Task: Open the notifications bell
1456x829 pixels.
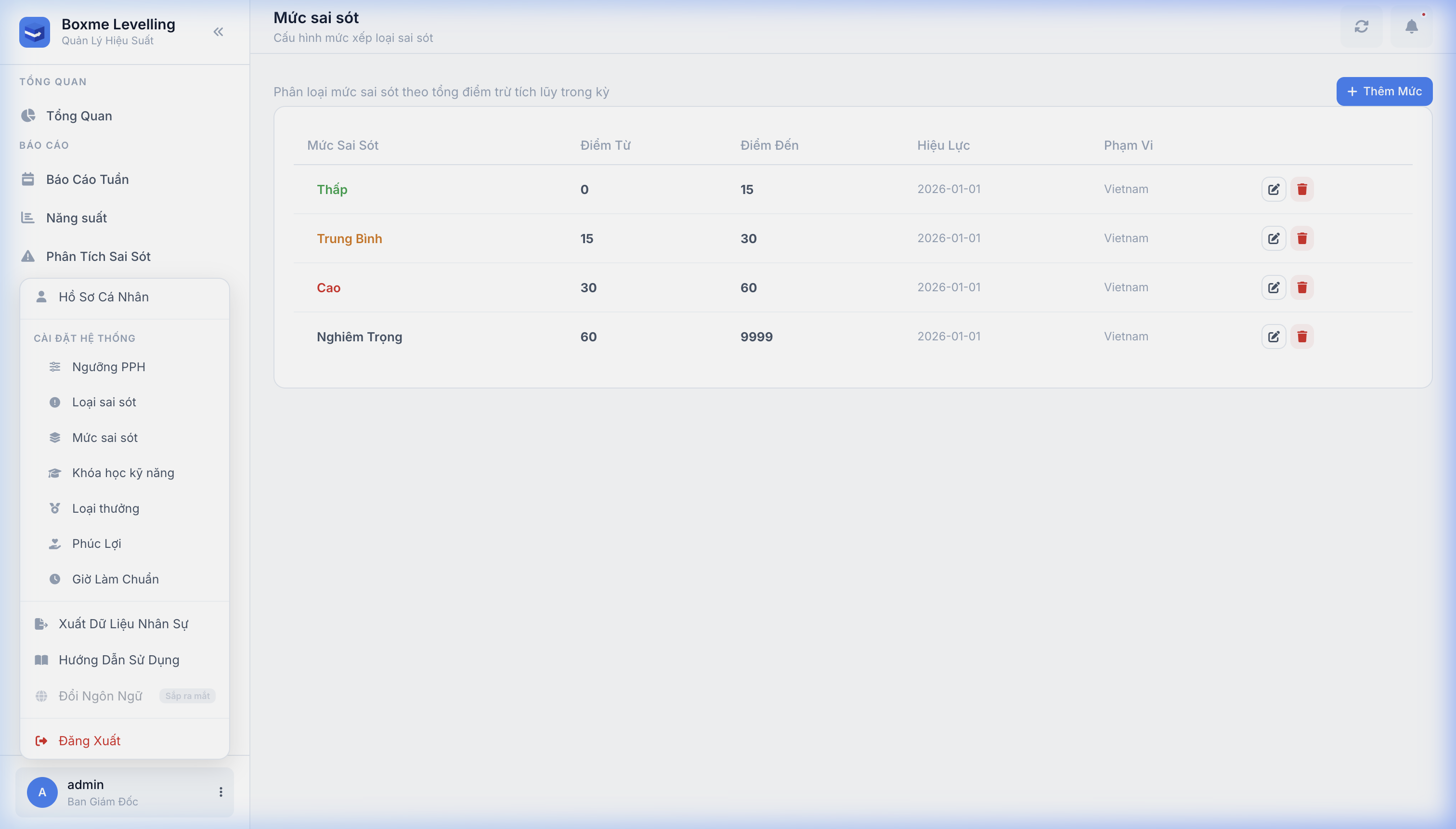Action: (x=1411, y=27)
